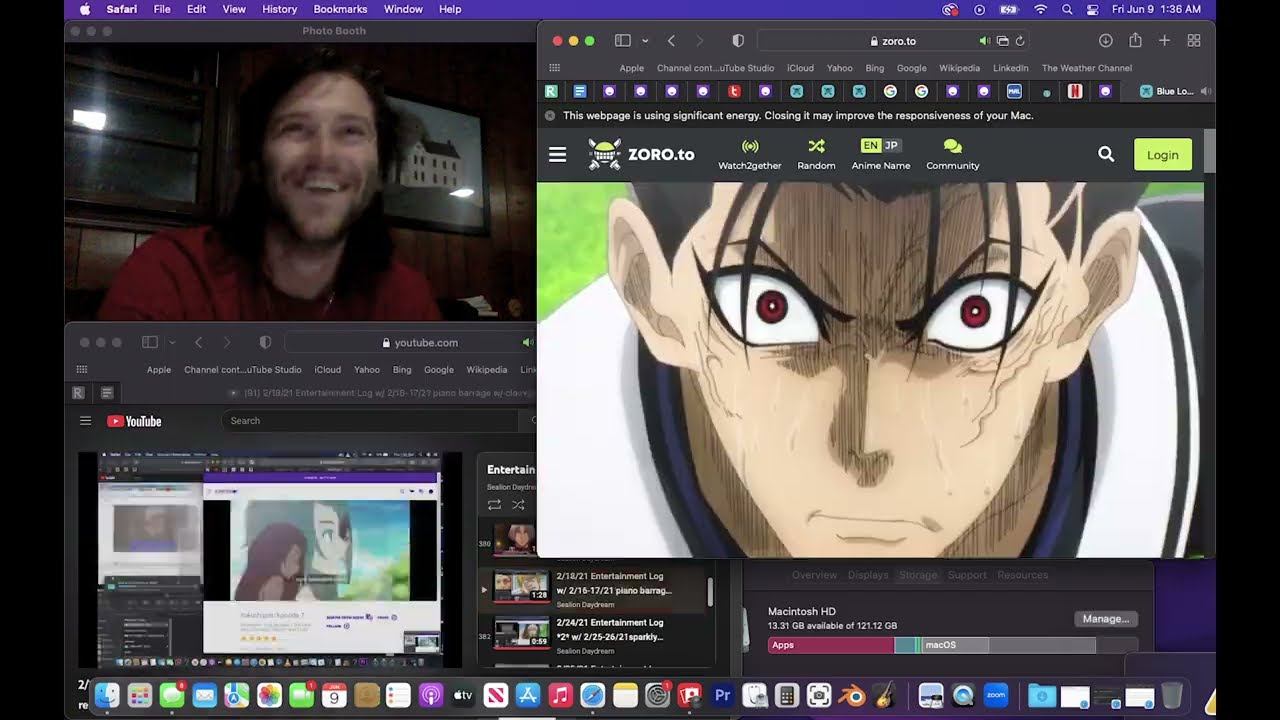
Task: Click the Zoro.to search magnifier icon
Action: click(x=1106, y=154)
